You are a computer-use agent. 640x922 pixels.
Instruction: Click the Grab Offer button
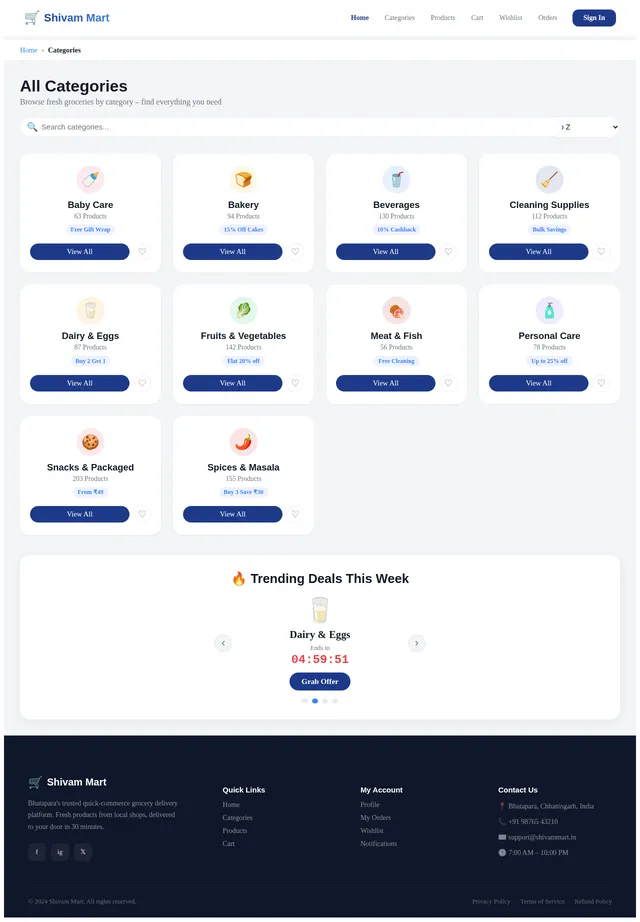click(x=319, y=682)
